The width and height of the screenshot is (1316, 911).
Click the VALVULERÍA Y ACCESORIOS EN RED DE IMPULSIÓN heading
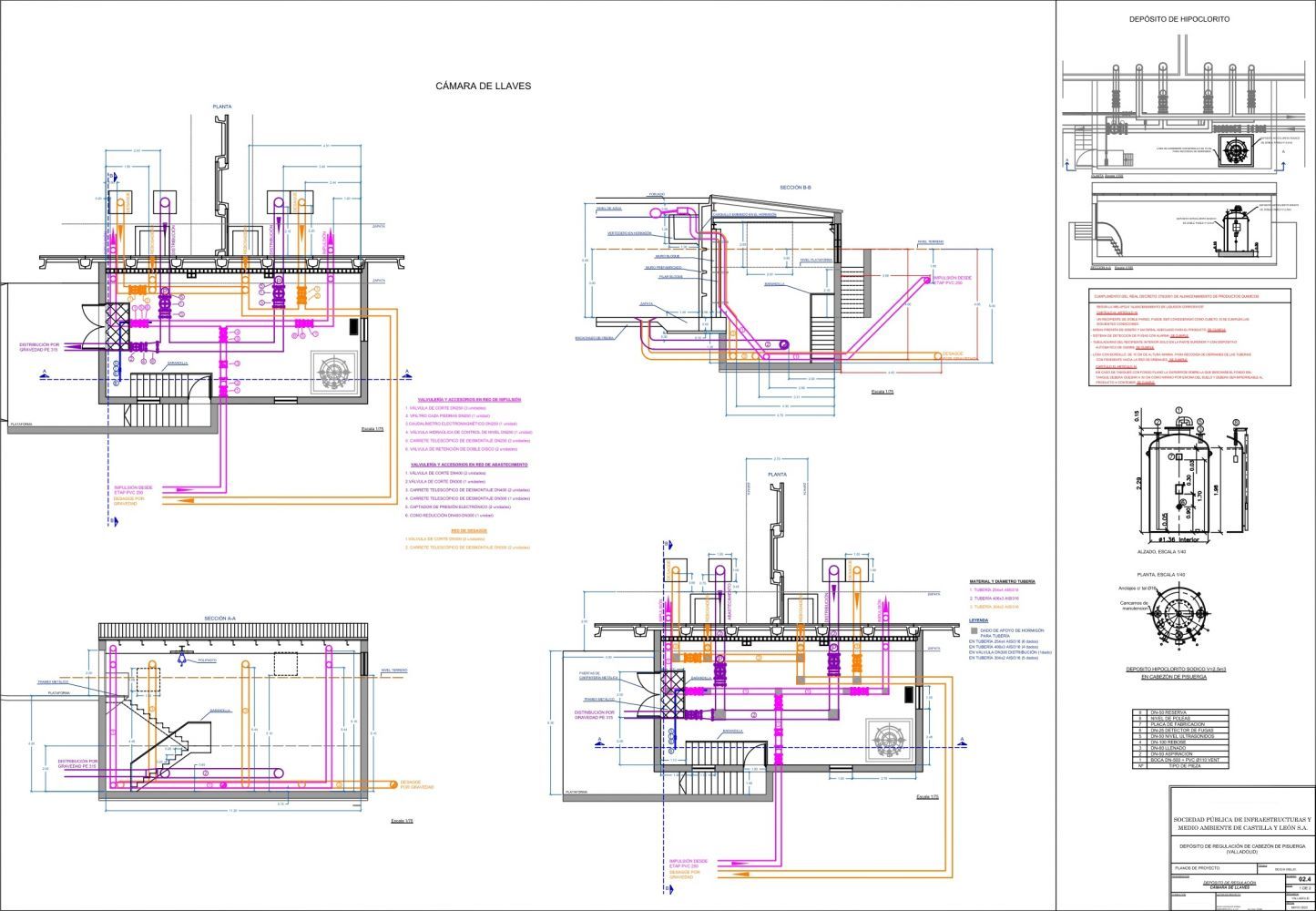(x=469, y=400)
